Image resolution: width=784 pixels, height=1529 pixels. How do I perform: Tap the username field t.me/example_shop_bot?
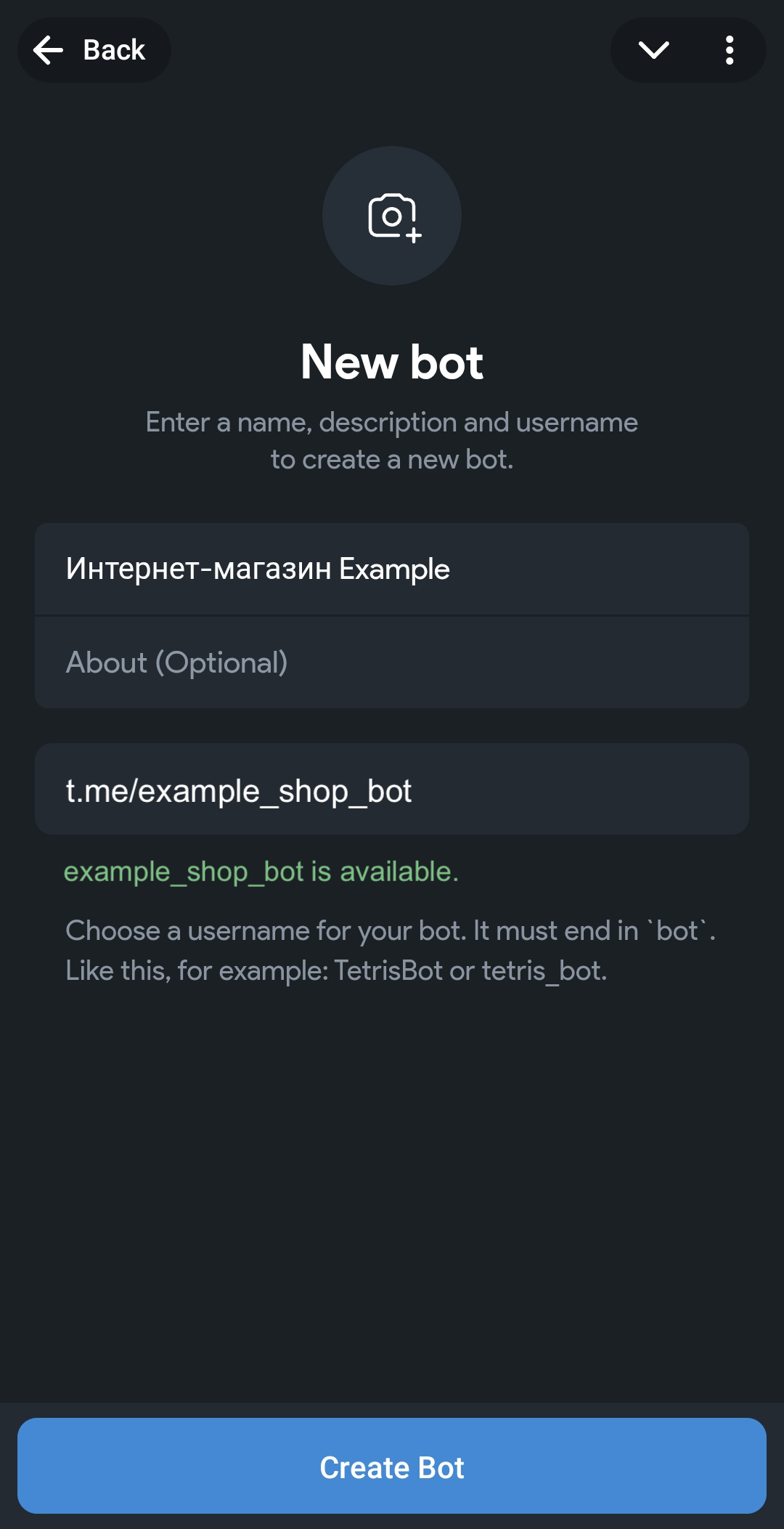tap(392, 789)
